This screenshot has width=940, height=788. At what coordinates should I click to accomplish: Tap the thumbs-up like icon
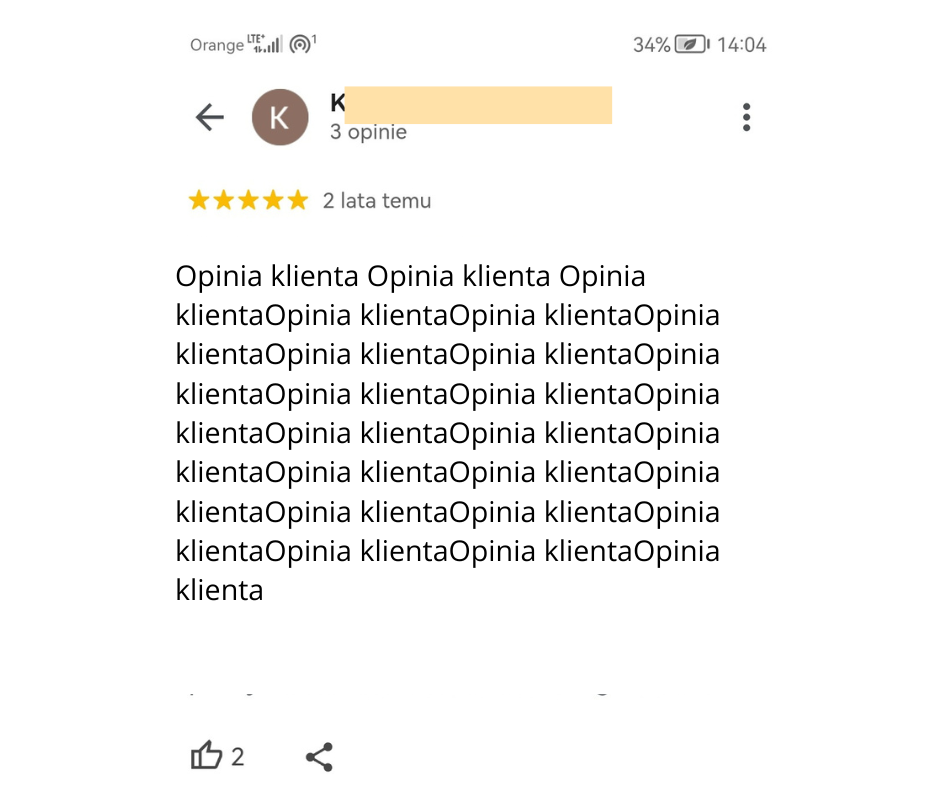pyautogui.click(x=206, y=756)
